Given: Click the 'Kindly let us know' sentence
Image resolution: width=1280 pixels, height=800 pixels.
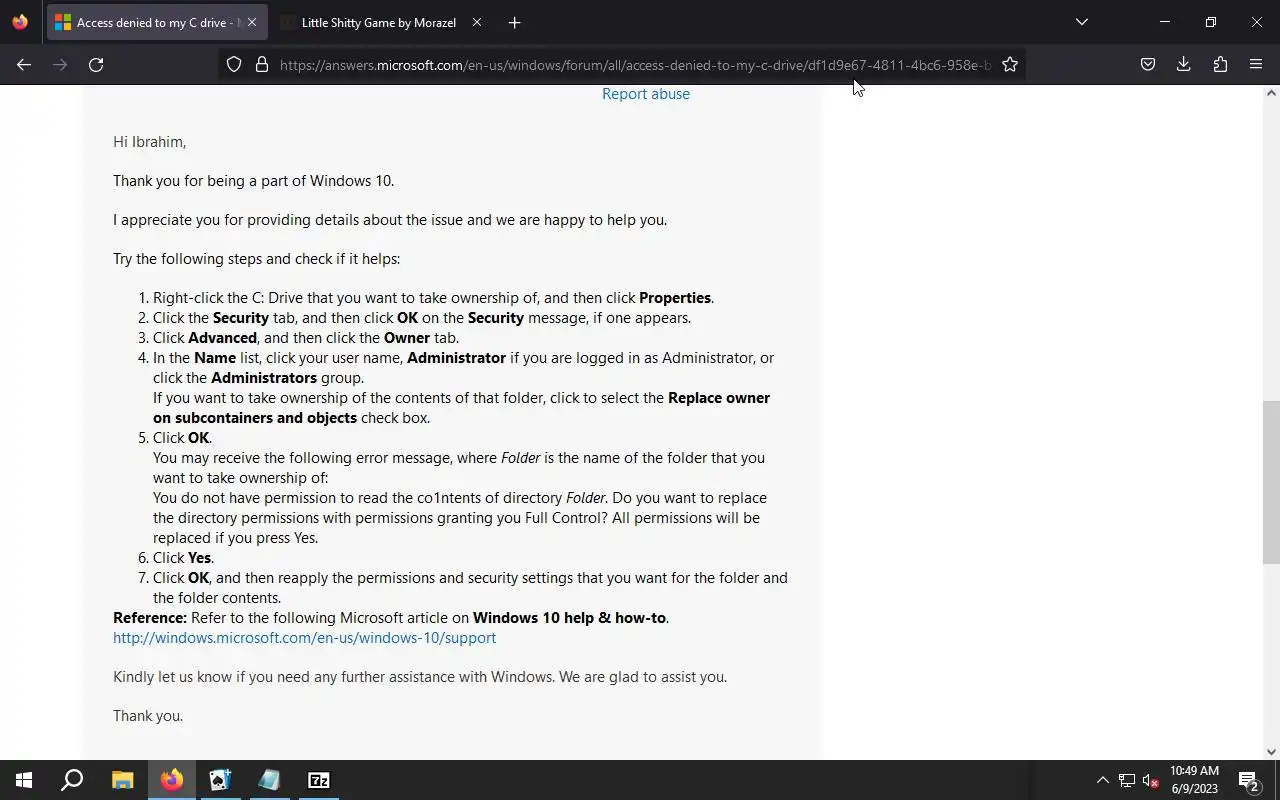Looking at the screenshot, I should pyautogui.click(x=420, y=677).
